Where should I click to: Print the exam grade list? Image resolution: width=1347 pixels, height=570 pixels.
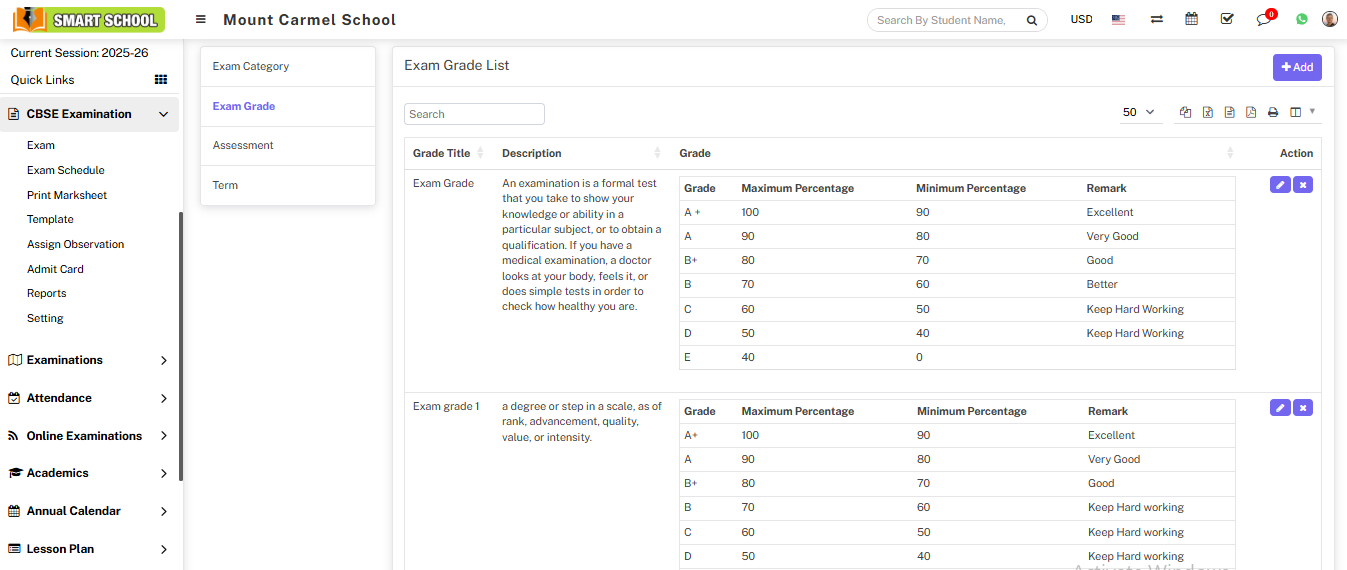point(1273,113)
